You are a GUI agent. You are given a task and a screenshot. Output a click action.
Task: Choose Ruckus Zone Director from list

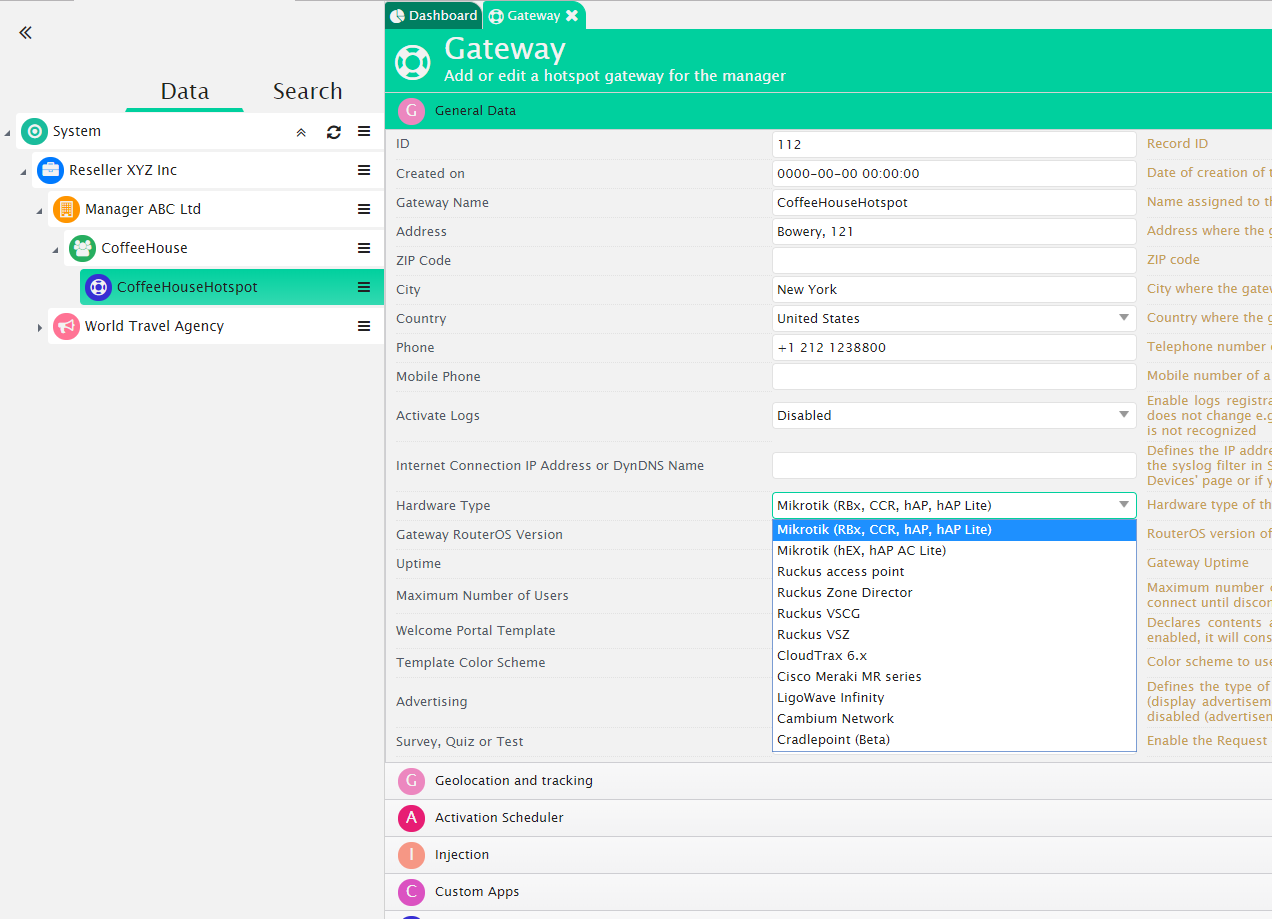[844, 592]
